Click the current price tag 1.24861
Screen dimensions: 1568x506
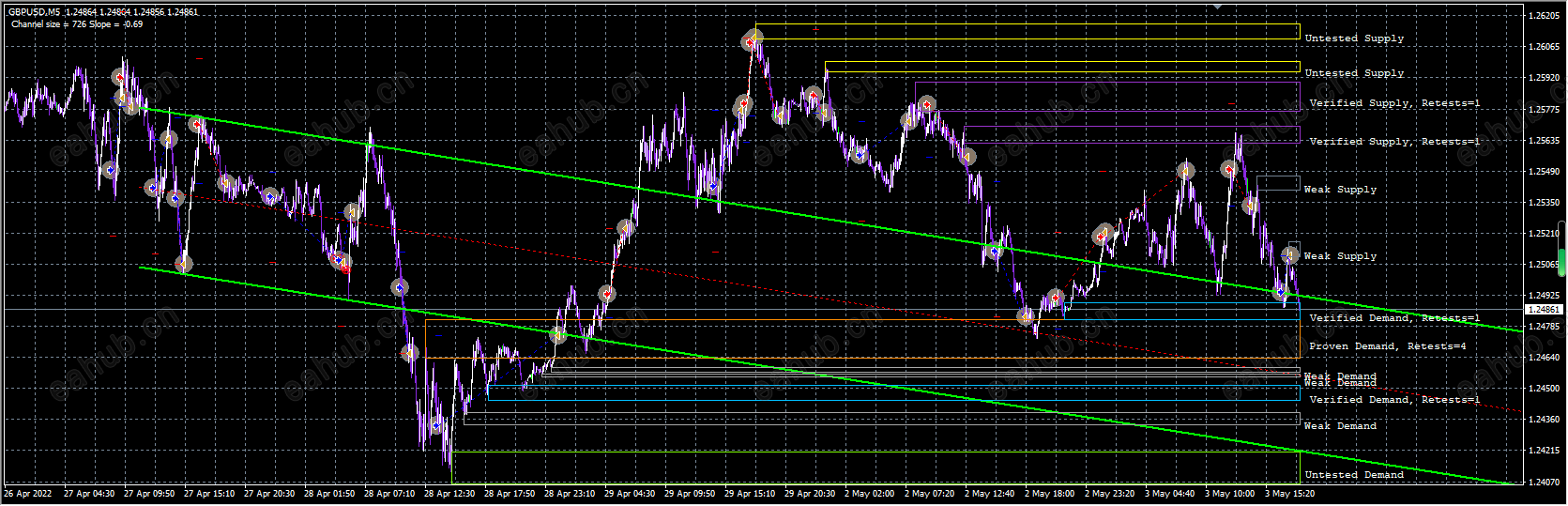(1544, 309)
